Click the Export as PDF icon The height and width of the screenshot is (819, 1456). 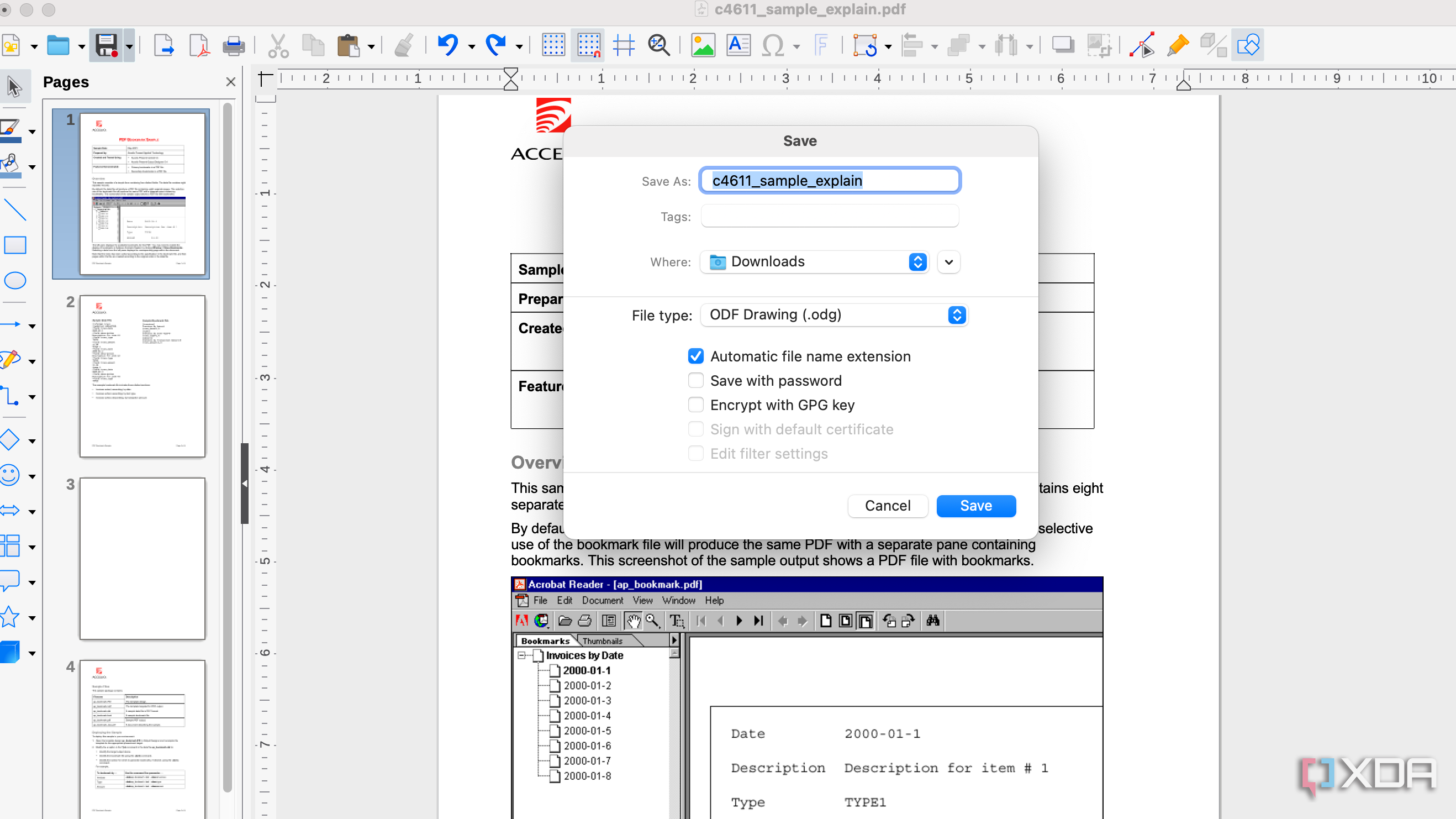[198, 45]
